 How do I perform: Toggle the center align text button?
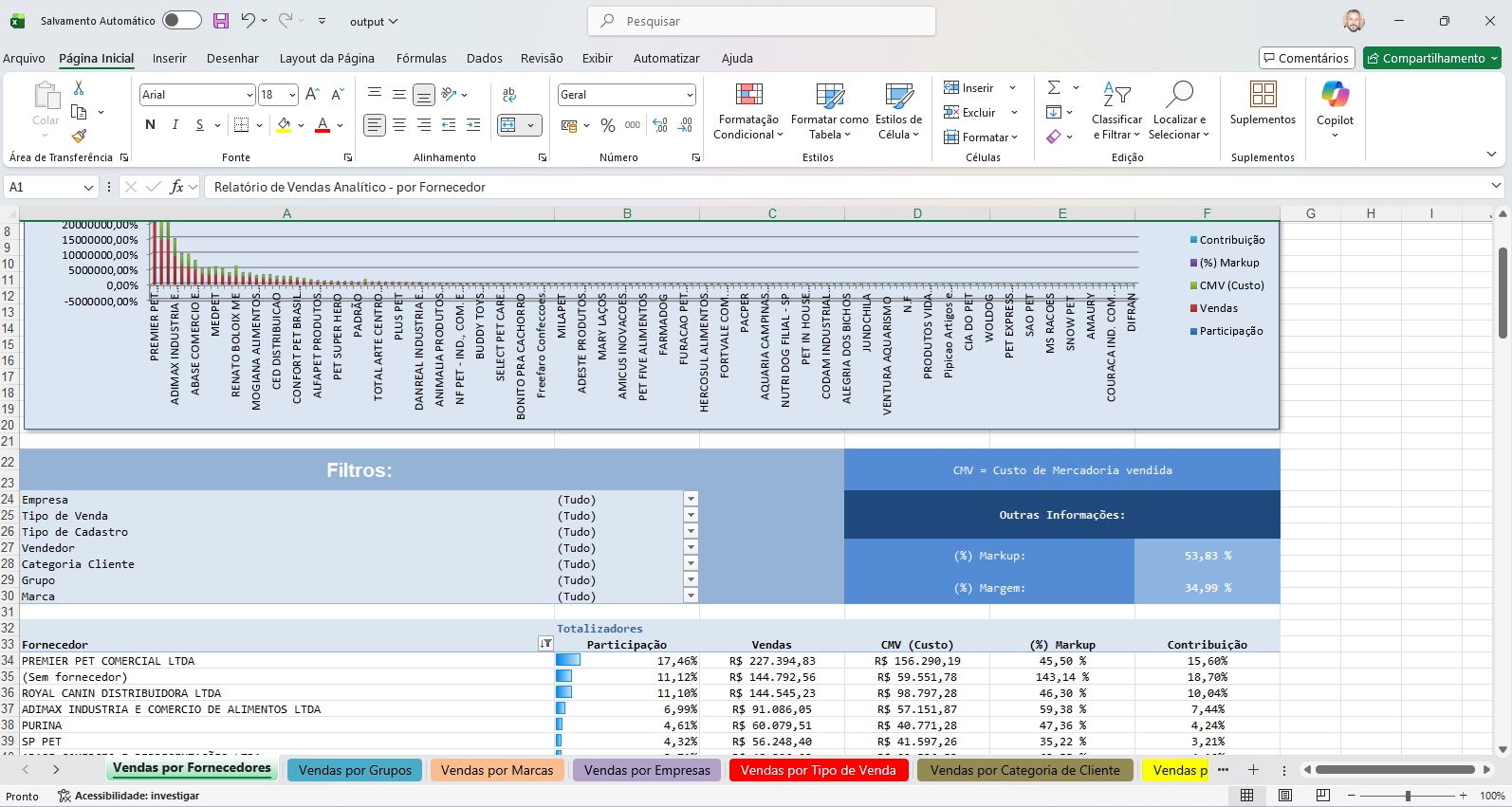[x=399, y=125]
